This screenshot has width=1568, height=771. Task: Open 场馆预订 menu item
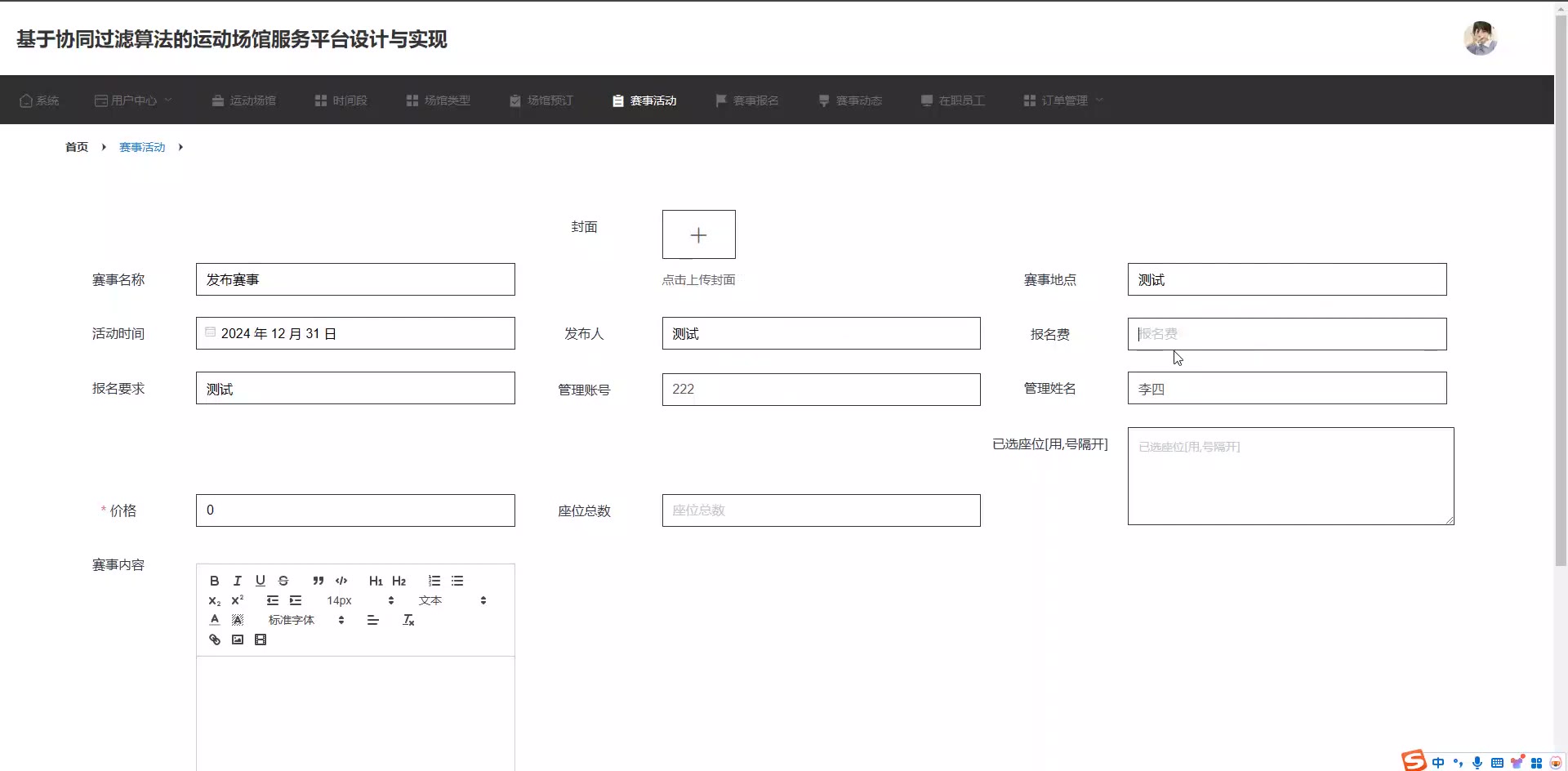(x=541, y=100)
